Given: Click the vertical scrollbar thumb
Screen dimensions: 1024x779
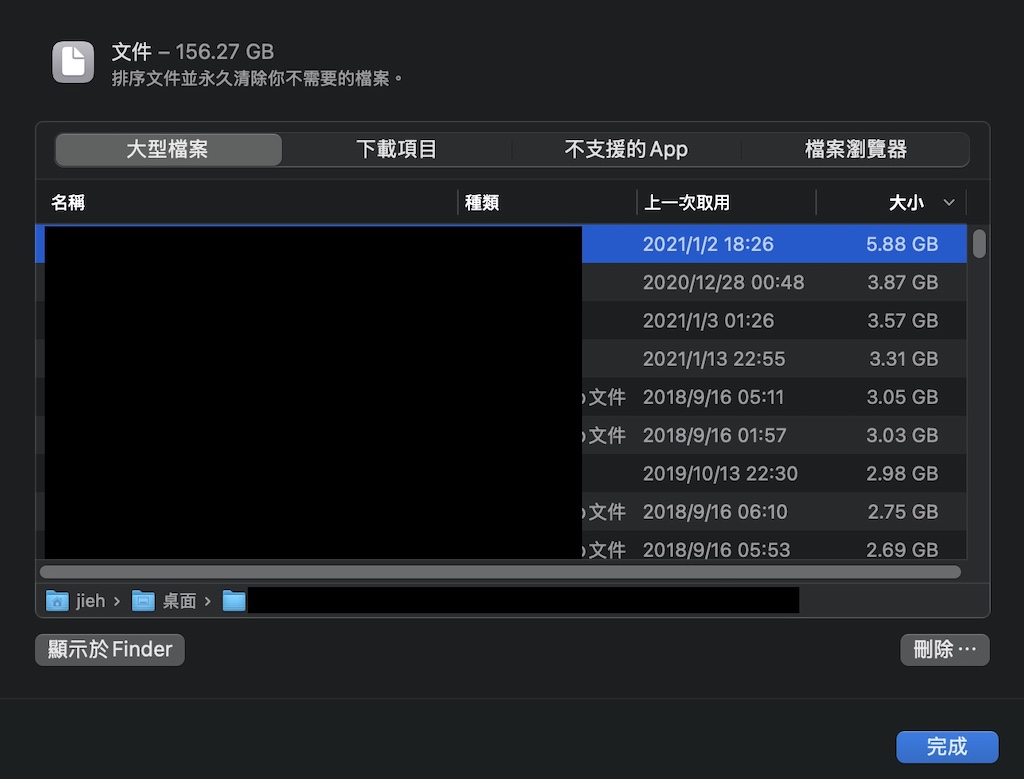Looking at the screenshot, I should [979, 244].
